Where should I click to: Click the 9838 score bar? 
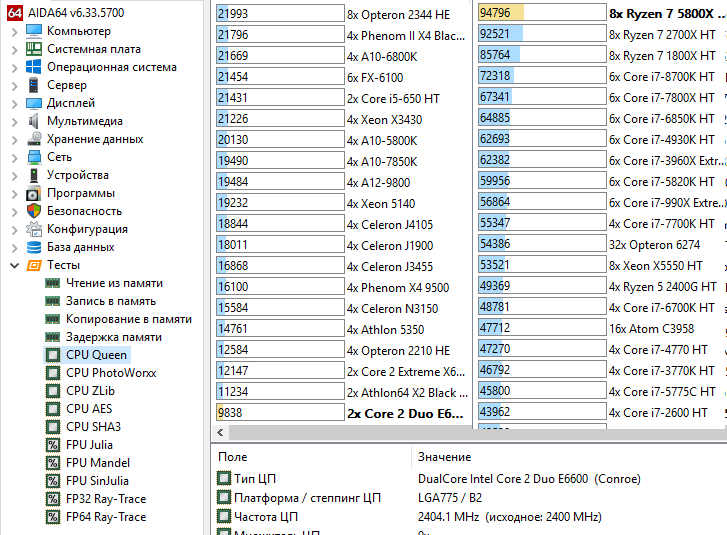(x=280, y=412)
